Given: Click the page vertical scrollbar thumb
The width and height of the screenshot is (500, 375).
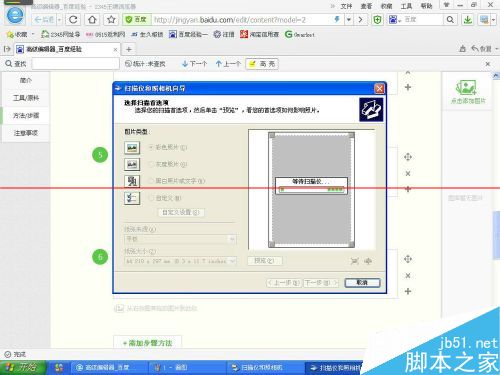Looking at the screenshot, I should 496,235.
